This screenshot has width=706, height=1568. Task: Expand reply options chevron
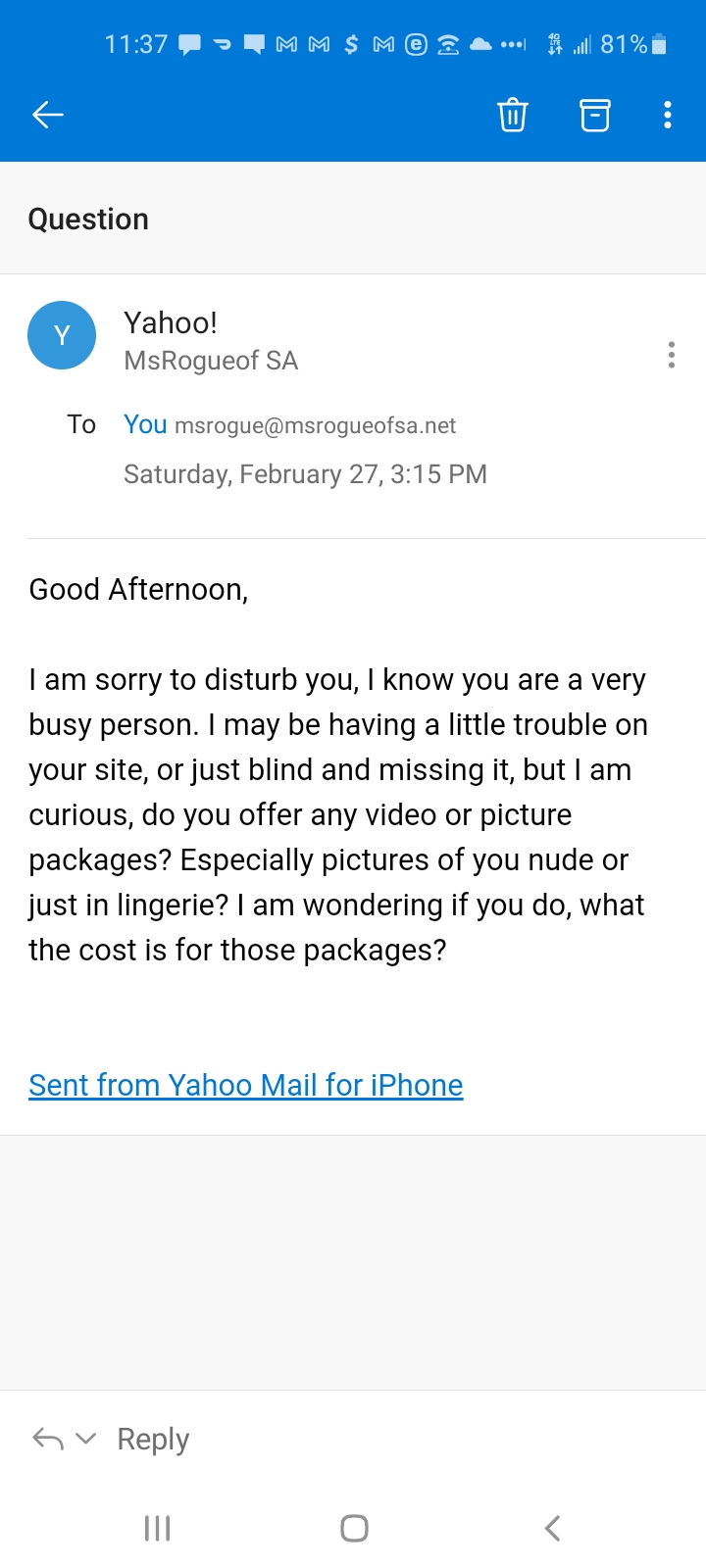click(86, 1439)
